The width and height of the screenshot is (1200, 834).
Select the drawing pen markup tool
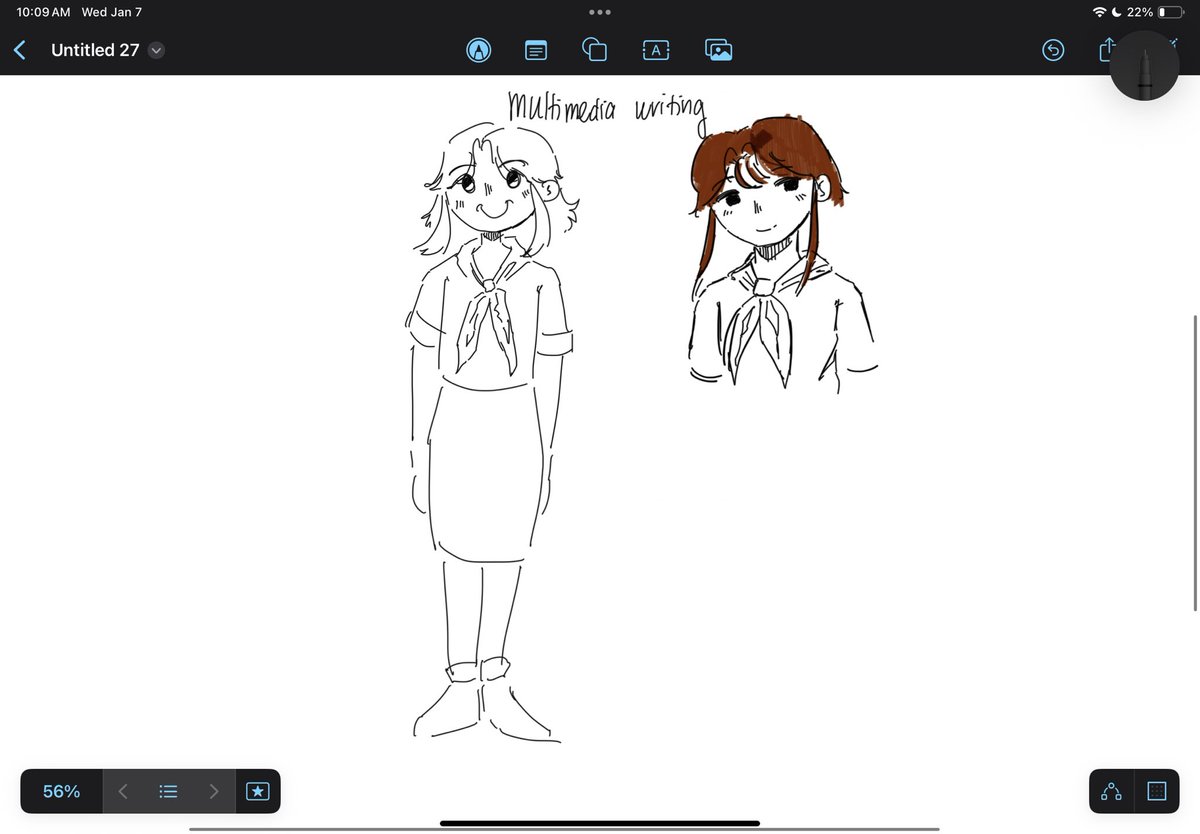pos(479,50)
